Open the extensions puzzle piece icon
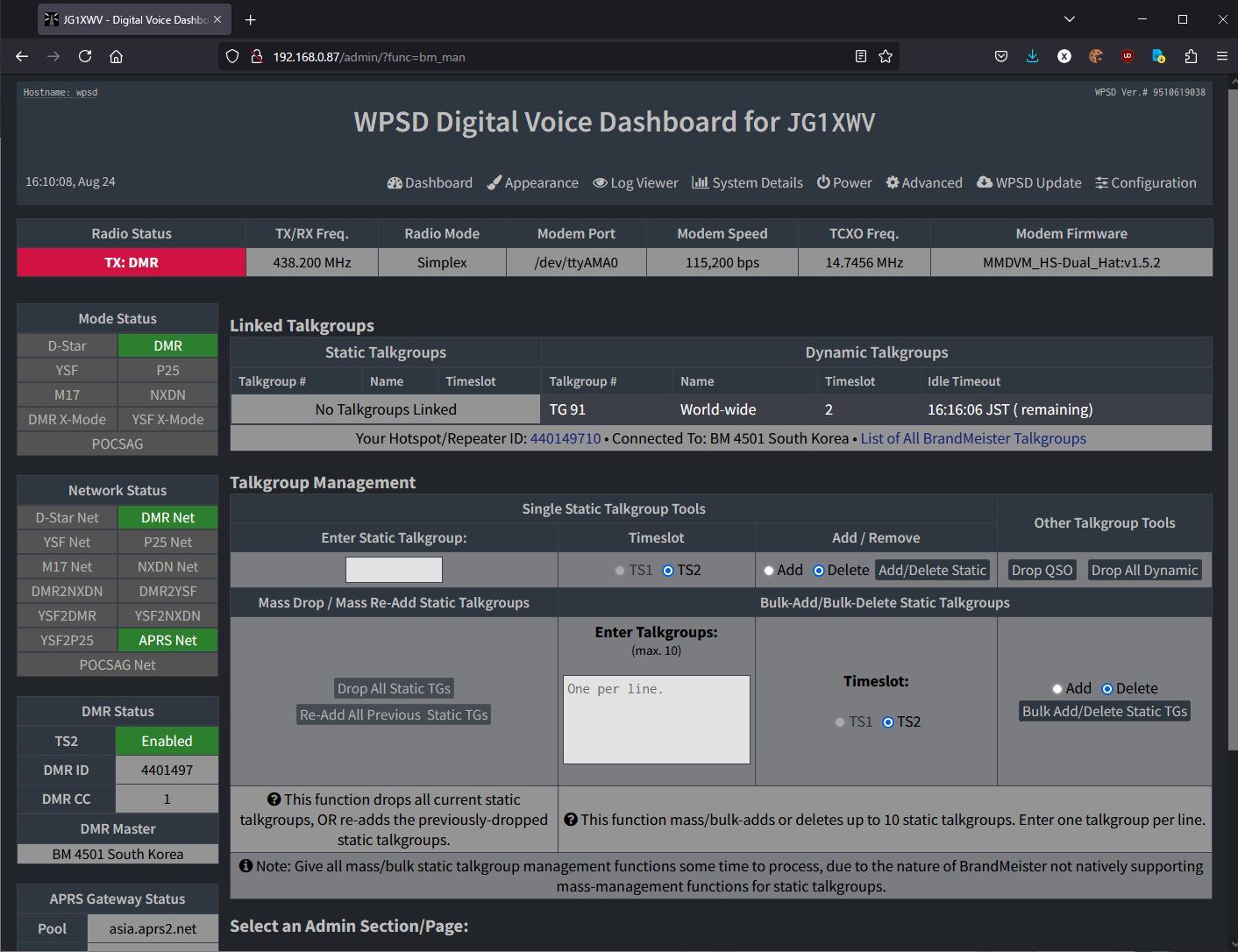Image resolution: width=1238 pixels, height=952 pixels. (1191, 56)
